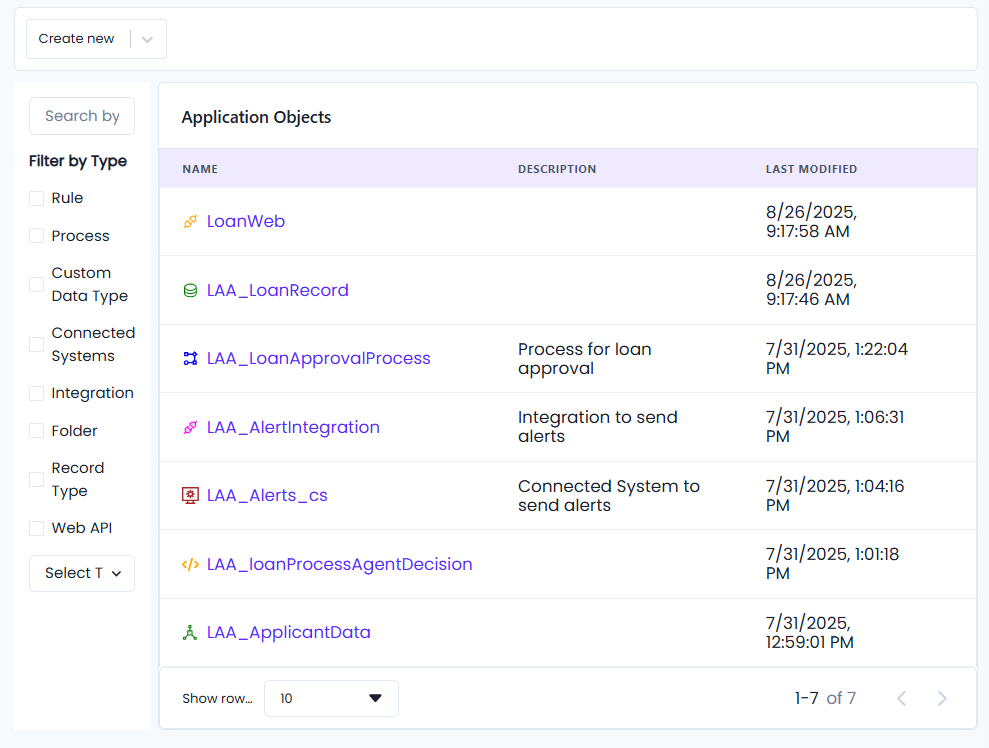Check the Record Type filter checkbox
Screen dimensions: 989x748
(37, 479)
